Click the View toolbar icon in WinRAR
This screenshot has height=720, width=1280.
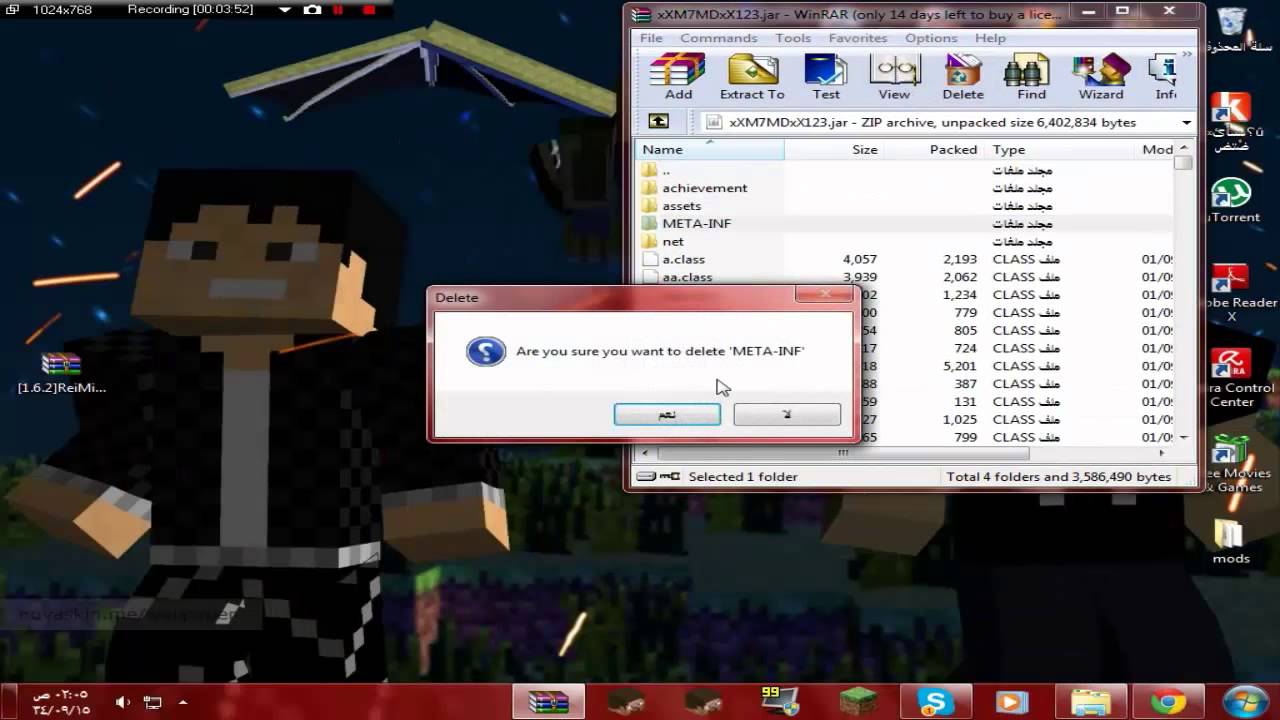click(894, 77)
